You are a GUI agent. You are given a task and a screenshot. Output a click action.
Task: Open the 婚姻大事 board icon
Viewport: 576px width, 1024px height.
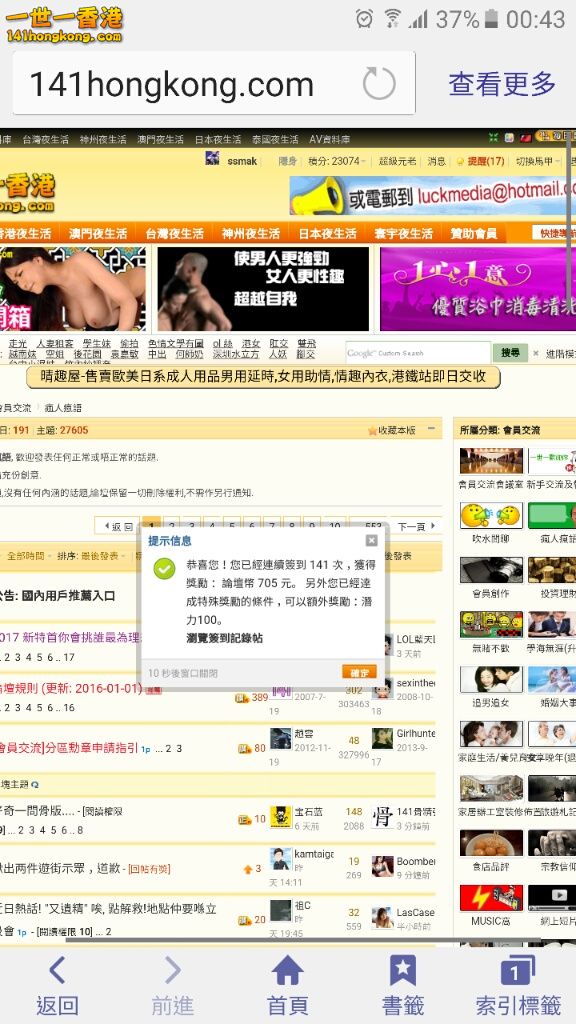pyautogui.click(x=552, y=679)
